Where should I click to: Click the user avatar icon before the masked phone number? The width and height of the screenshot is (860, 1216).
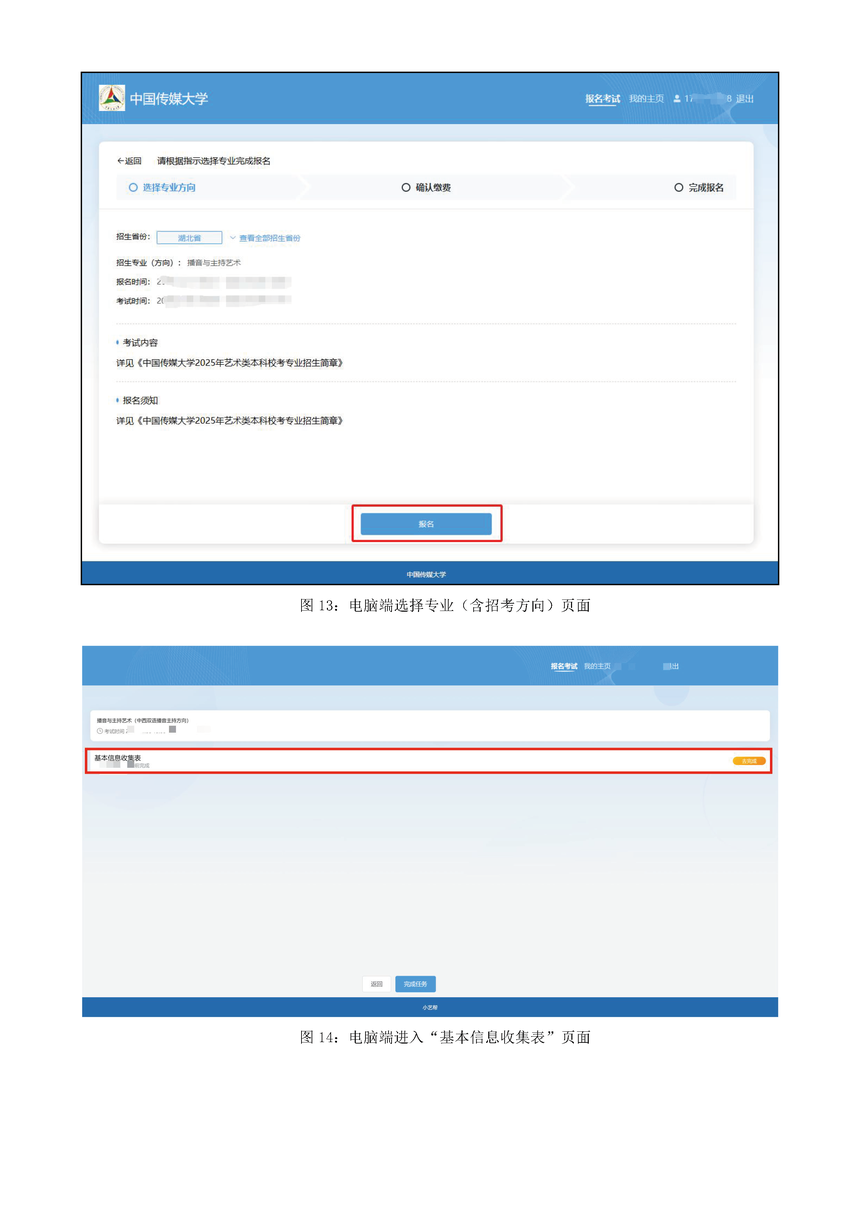[x=677, y=99]
